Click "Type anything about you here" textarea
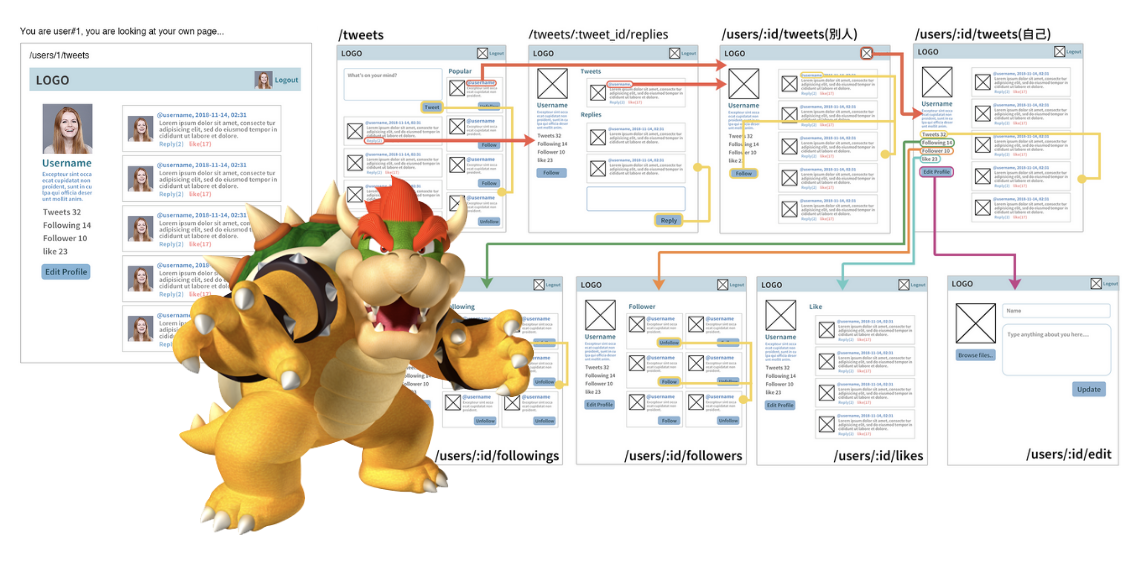Viewport: 1140px width, 562px height. click(x=1056, y=349)
